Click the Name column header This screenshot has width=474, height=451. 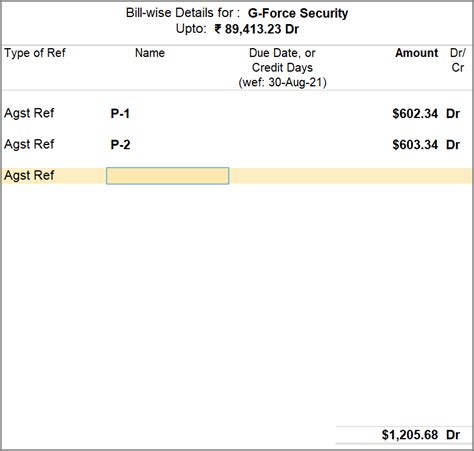150,53
